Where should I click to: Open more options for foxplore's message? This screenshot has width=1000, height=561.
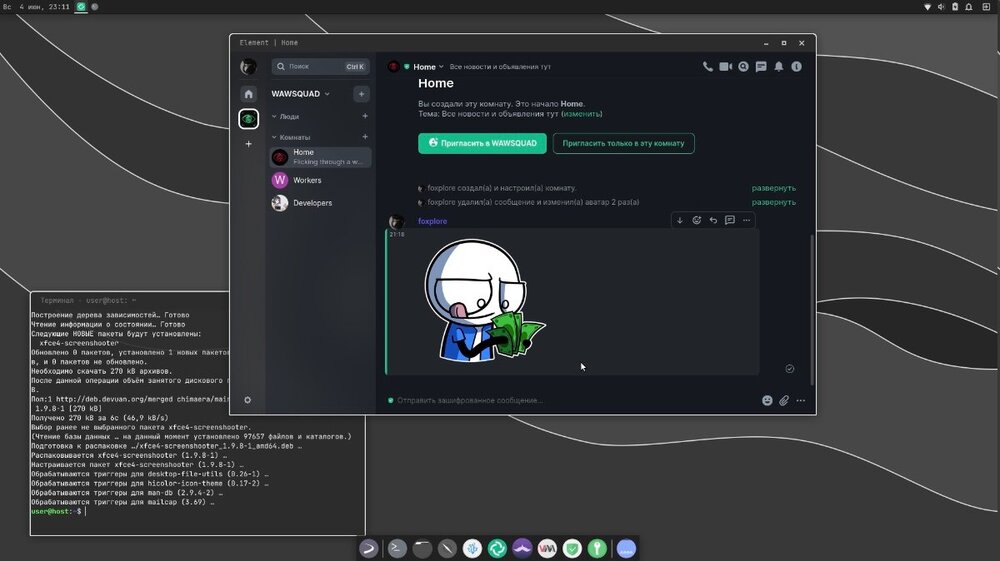click(746, 221)
